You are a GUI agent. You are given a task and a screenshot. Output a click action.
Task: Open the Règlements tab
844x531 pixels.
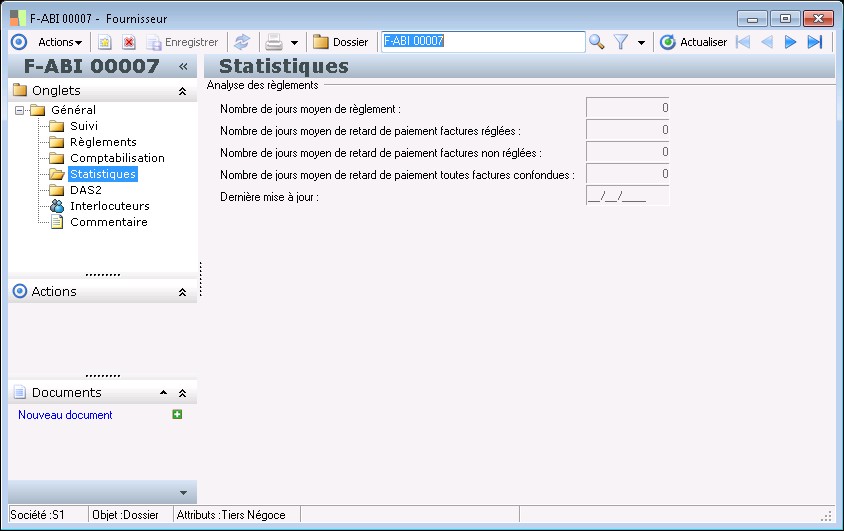103,142
